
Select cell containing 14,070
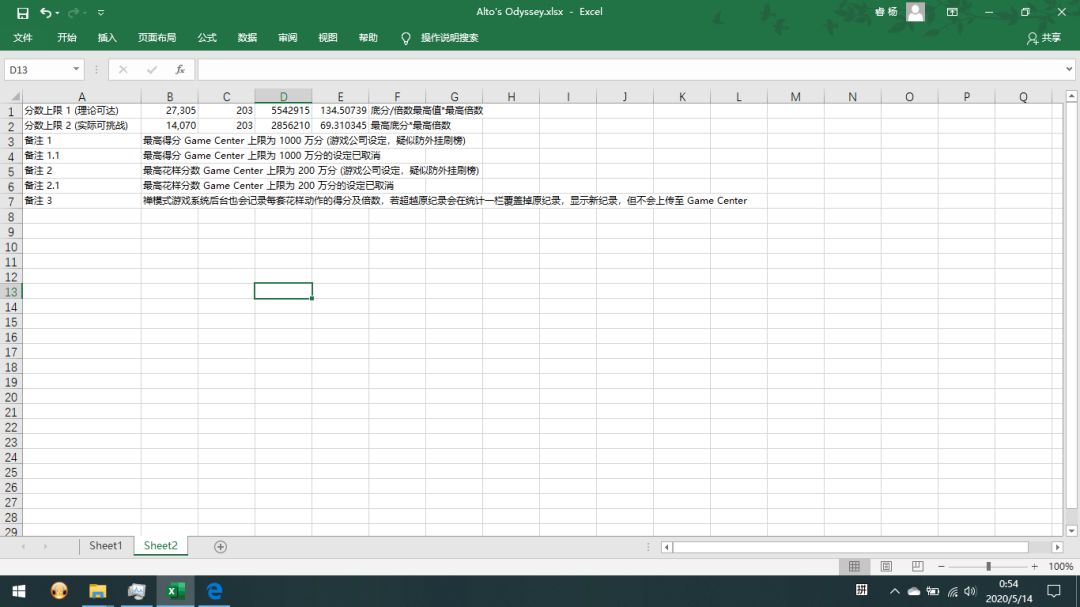click(169, 125)
